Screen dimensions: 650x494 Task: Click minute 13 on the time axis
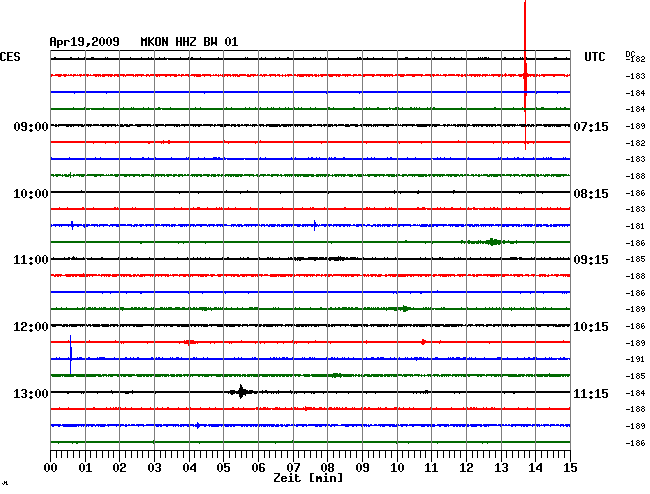(x=501, y=468)
